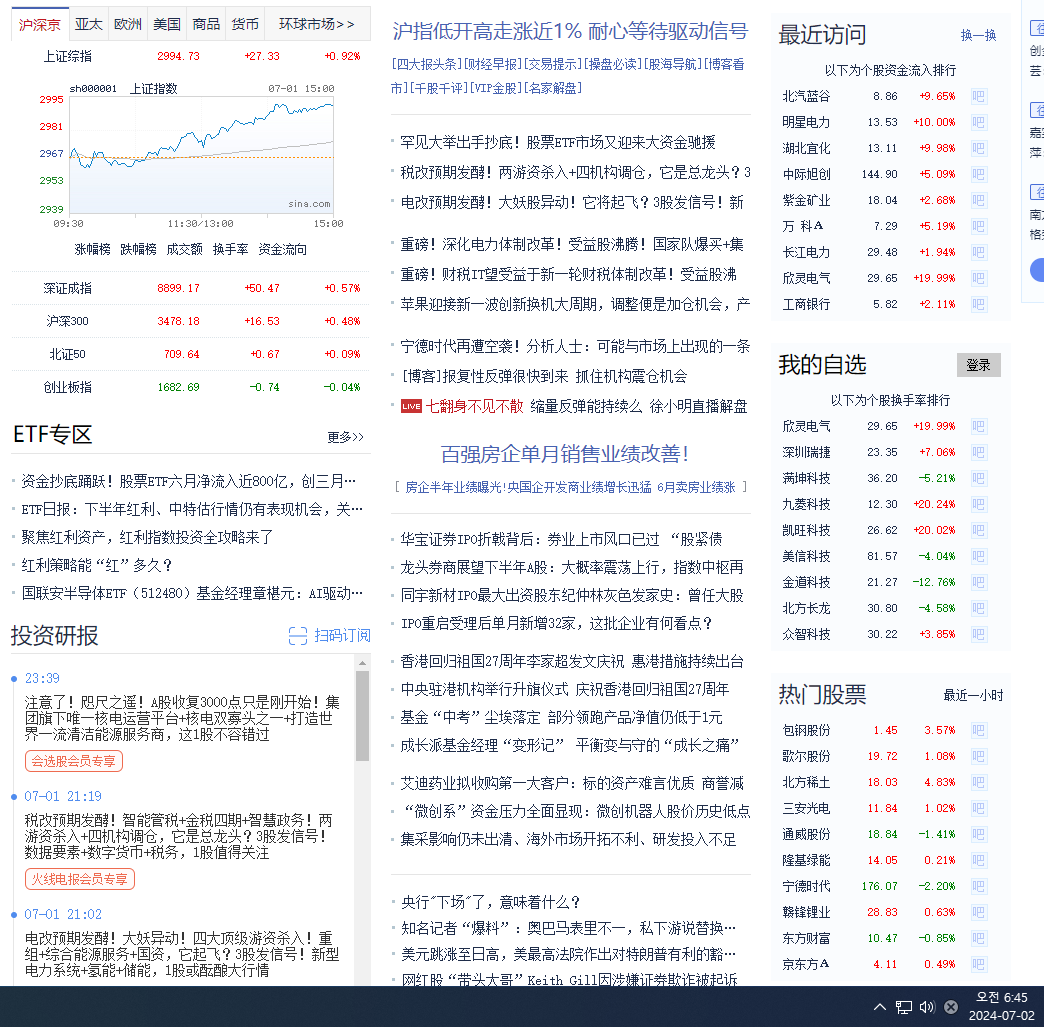Click the QR scan icon beside 扫码订阅

[x=298, y=636]
